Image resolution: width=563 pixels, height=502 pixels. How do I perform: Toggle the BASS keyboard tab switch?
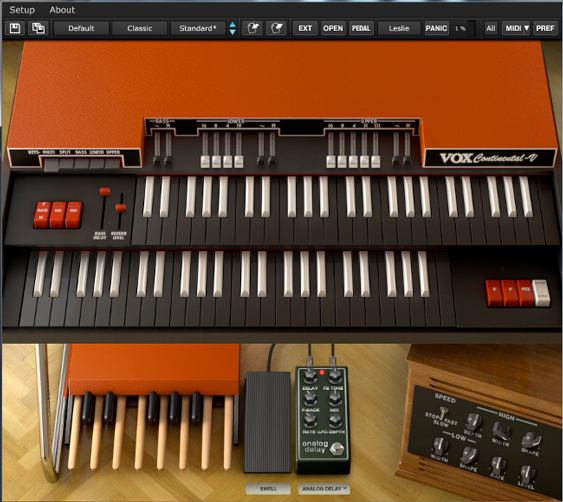(82, 164)
